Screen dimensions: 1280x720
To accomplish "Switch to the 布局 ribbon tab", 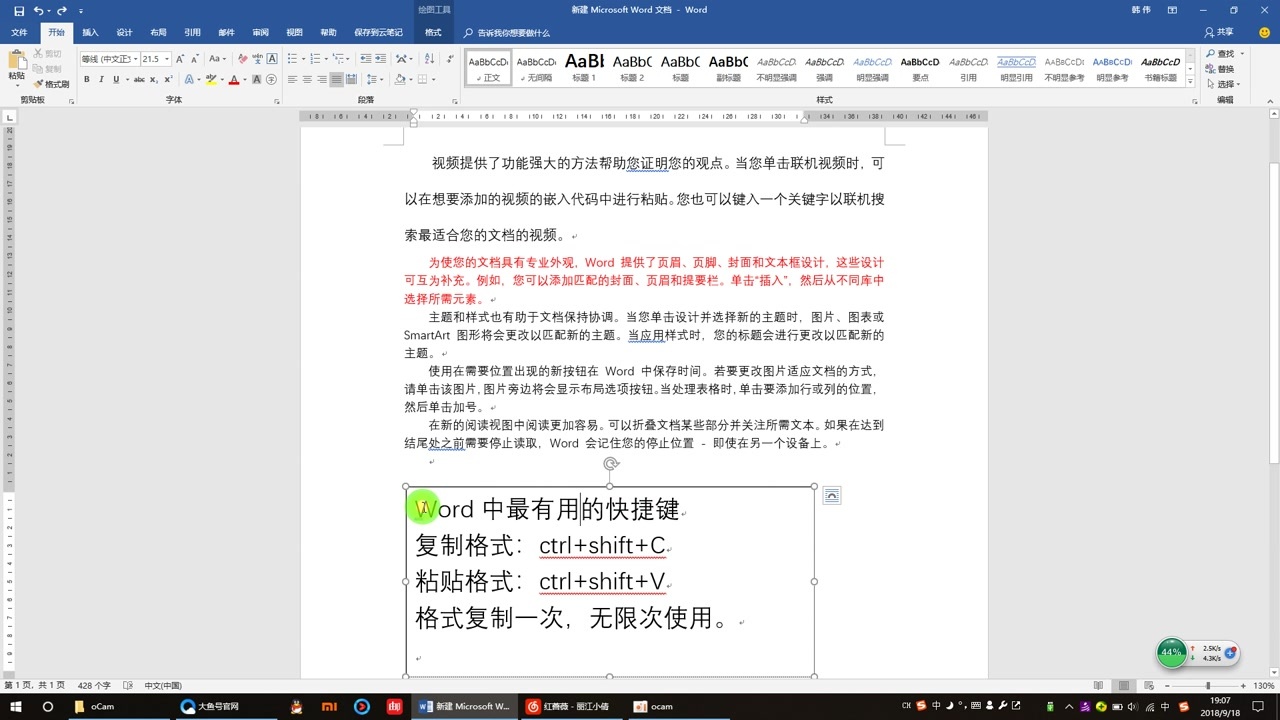I will (x=158, y=32).
